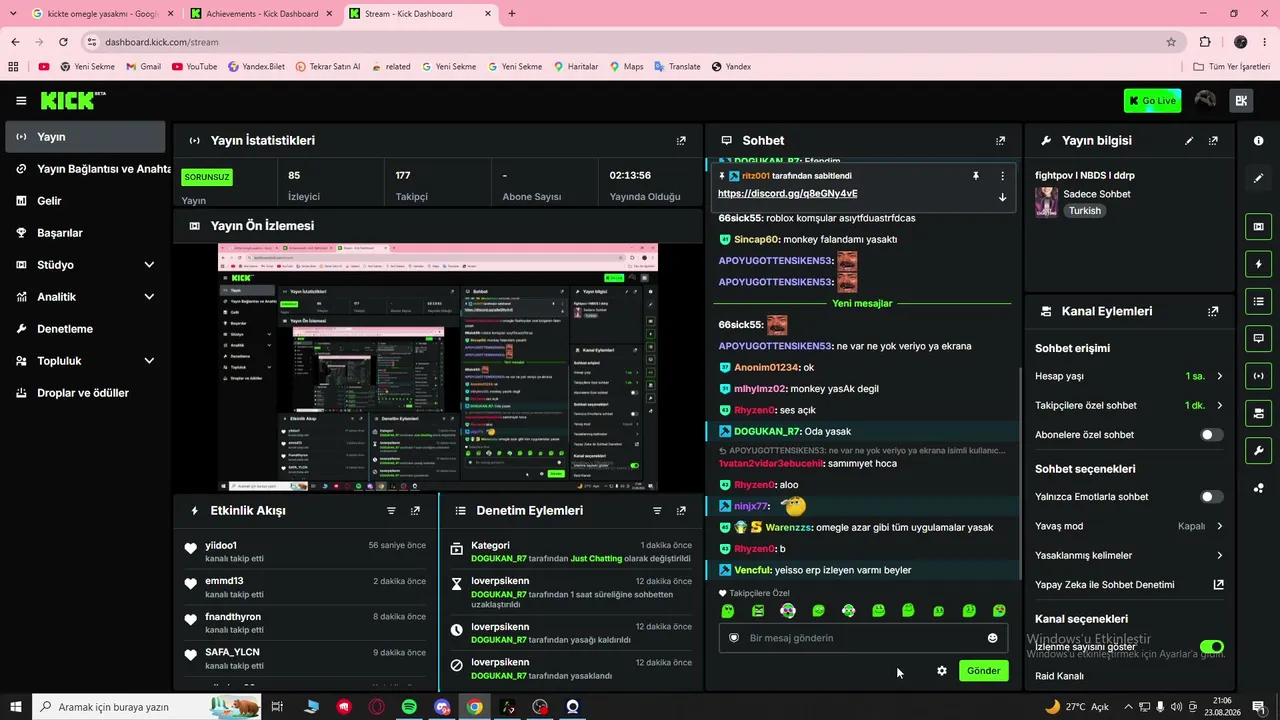The width and height of the screenshot is (1280, 720).
Task: Open the hamburger menu beside the Kick logo
Action: click(21, 101)
